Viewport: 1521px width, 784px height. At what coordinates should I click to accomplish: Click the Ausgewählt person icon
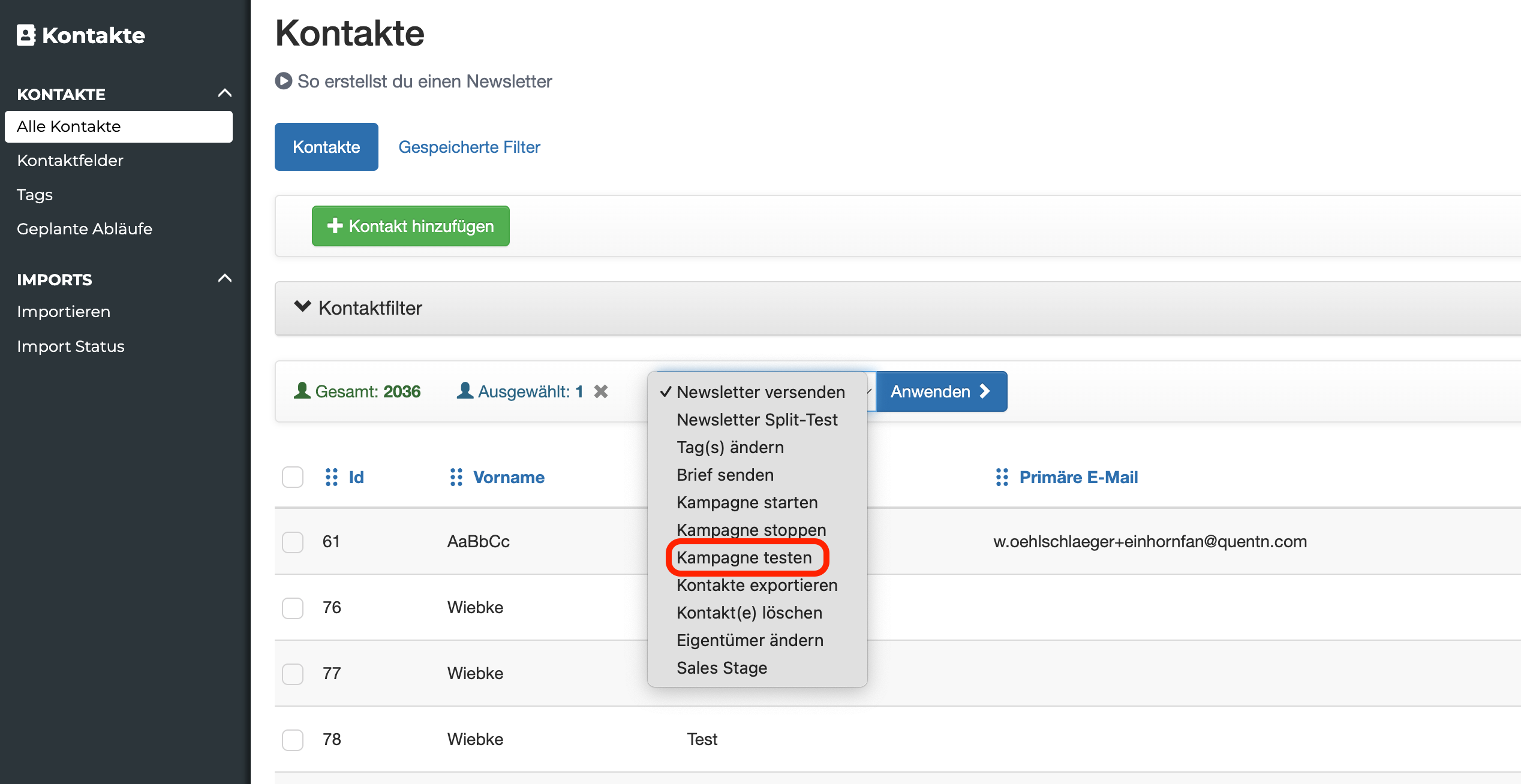465,391
